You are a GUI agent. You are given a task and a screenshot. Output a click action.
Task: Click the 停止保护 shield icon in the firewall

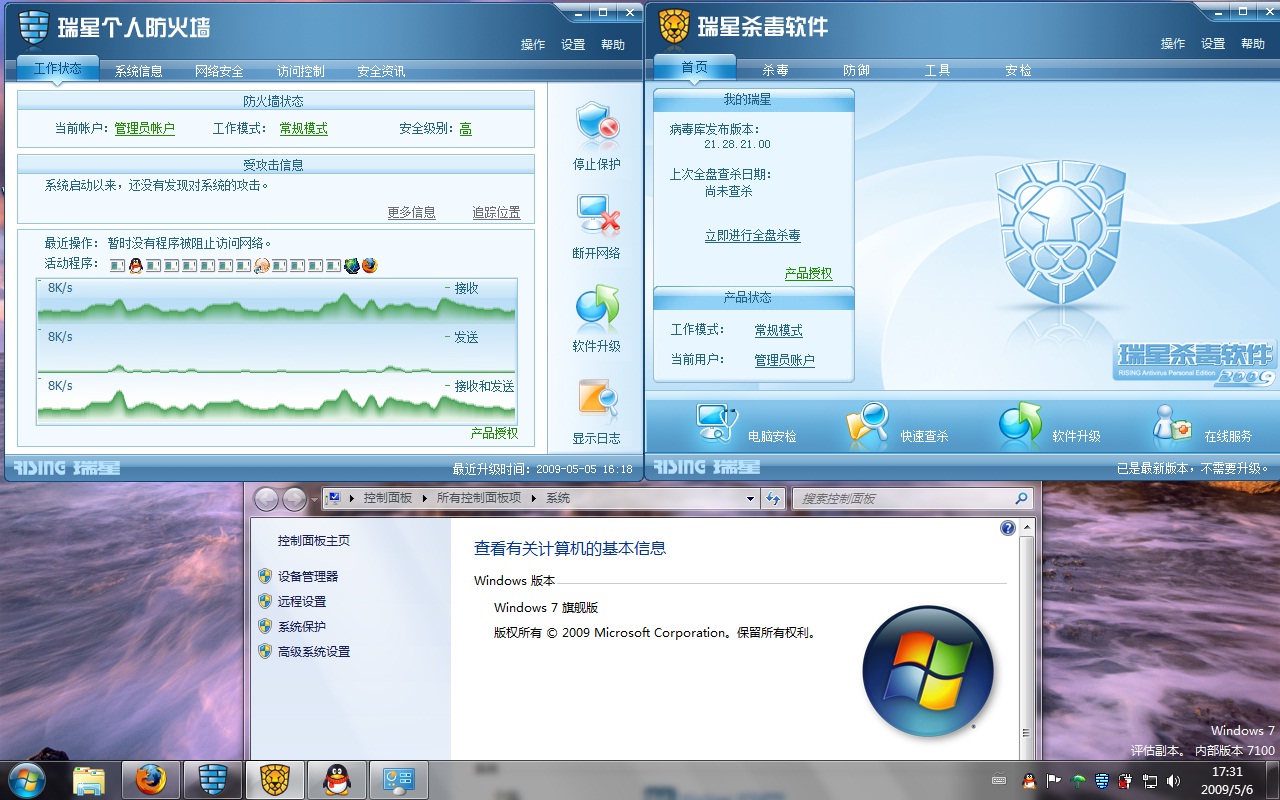point(597,125)
